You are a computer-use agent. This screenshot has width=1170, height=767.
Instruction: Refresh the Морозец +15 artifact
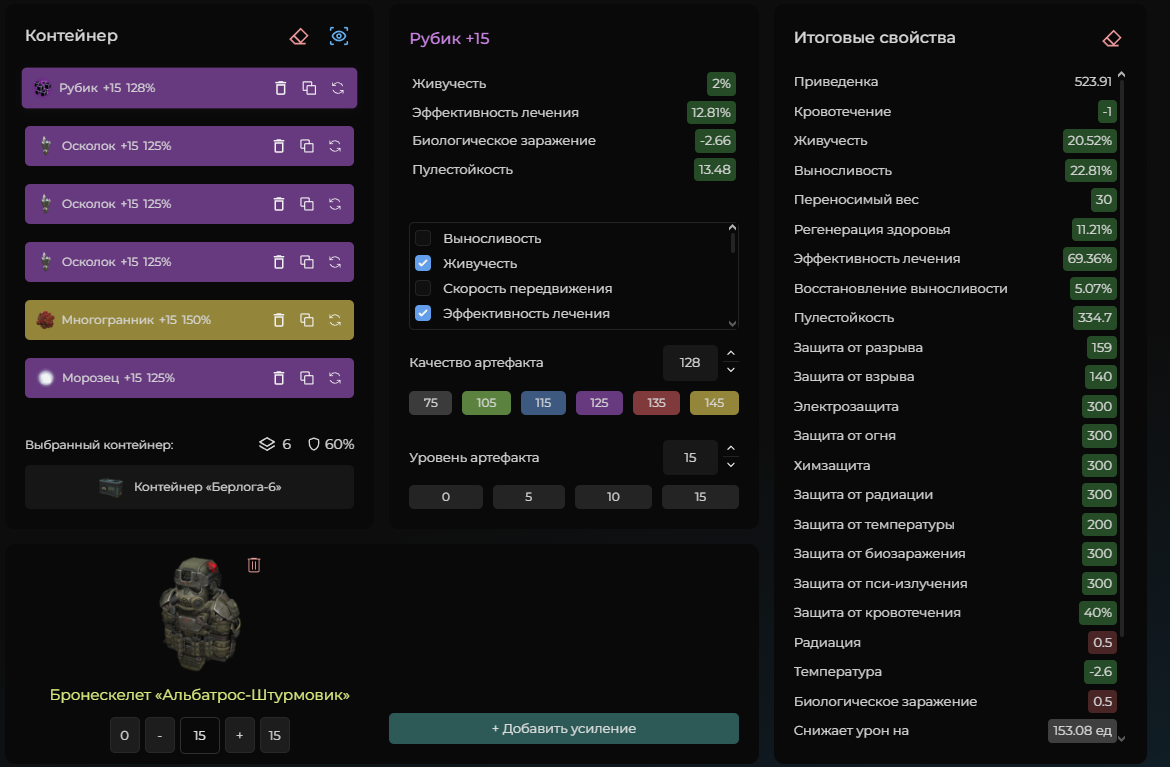[x=335, y=378]
